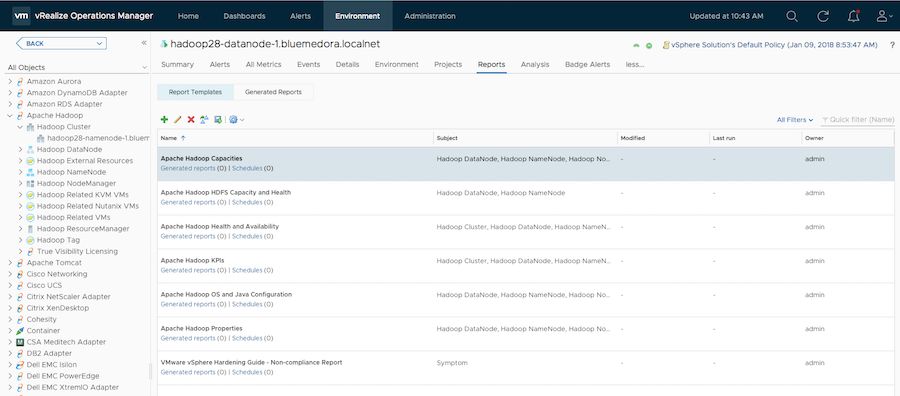Switch to the Dashboards menu

(x=245, y=16)
